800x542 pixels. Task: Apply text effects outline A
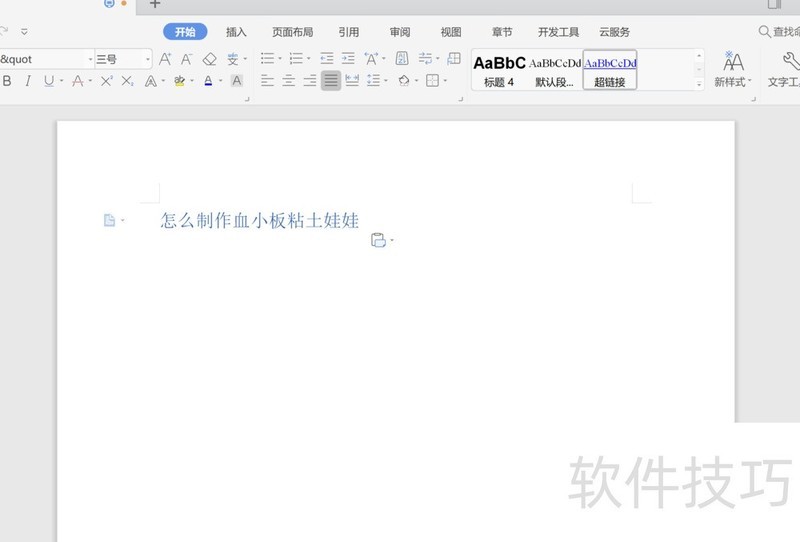coord(151,81)
